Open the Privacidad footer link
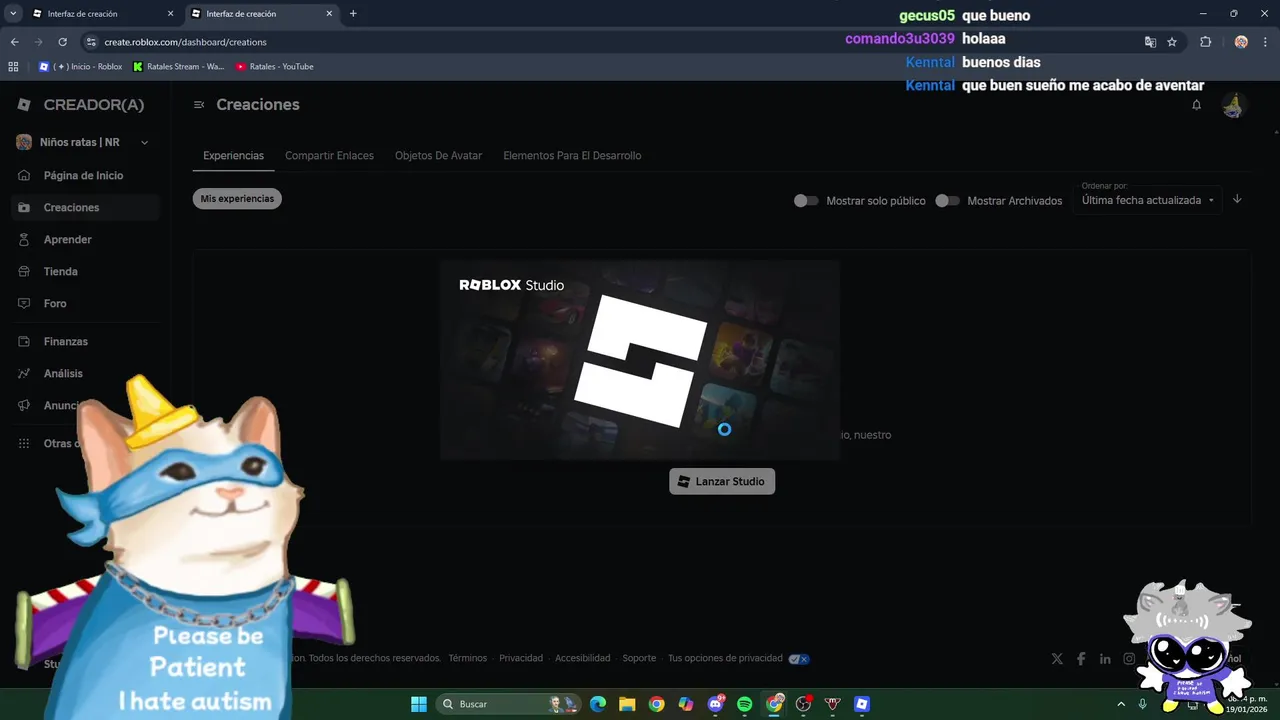This screenshot has width=1280, height=720. 521,658
